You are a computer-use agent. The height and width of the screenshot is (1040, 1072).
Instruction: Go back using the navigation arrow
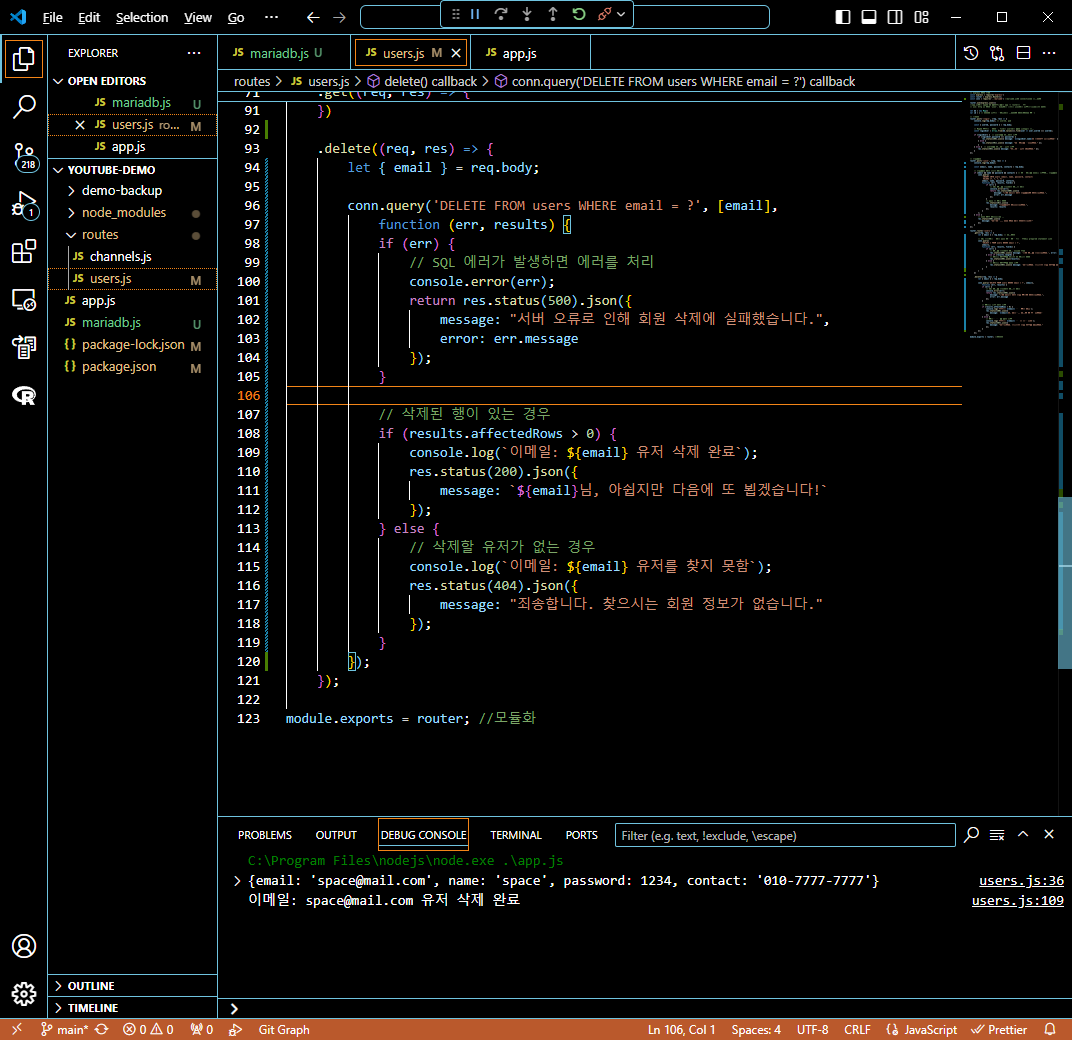tap(312, 18)
